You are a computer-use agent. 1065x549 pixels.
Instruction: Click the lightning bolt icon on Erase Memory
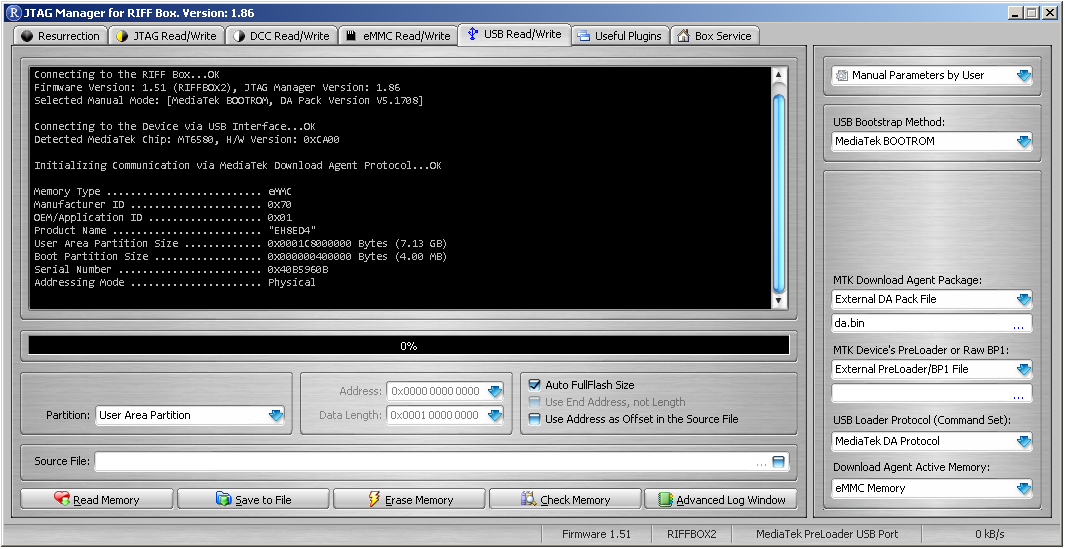coord(374,499)
